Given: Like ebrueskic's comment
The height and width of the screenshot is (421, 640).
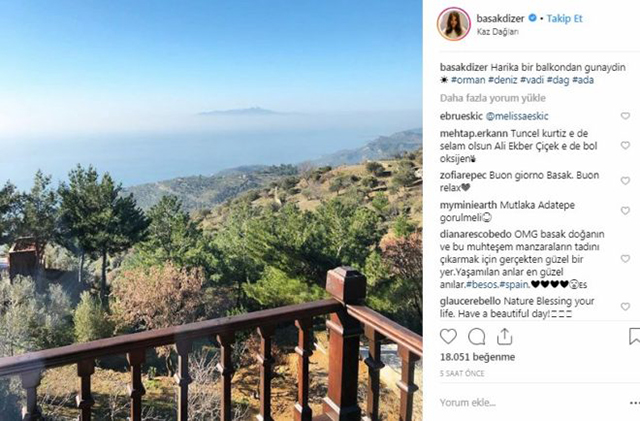Looking at the screenshot, I should point(625,116).
